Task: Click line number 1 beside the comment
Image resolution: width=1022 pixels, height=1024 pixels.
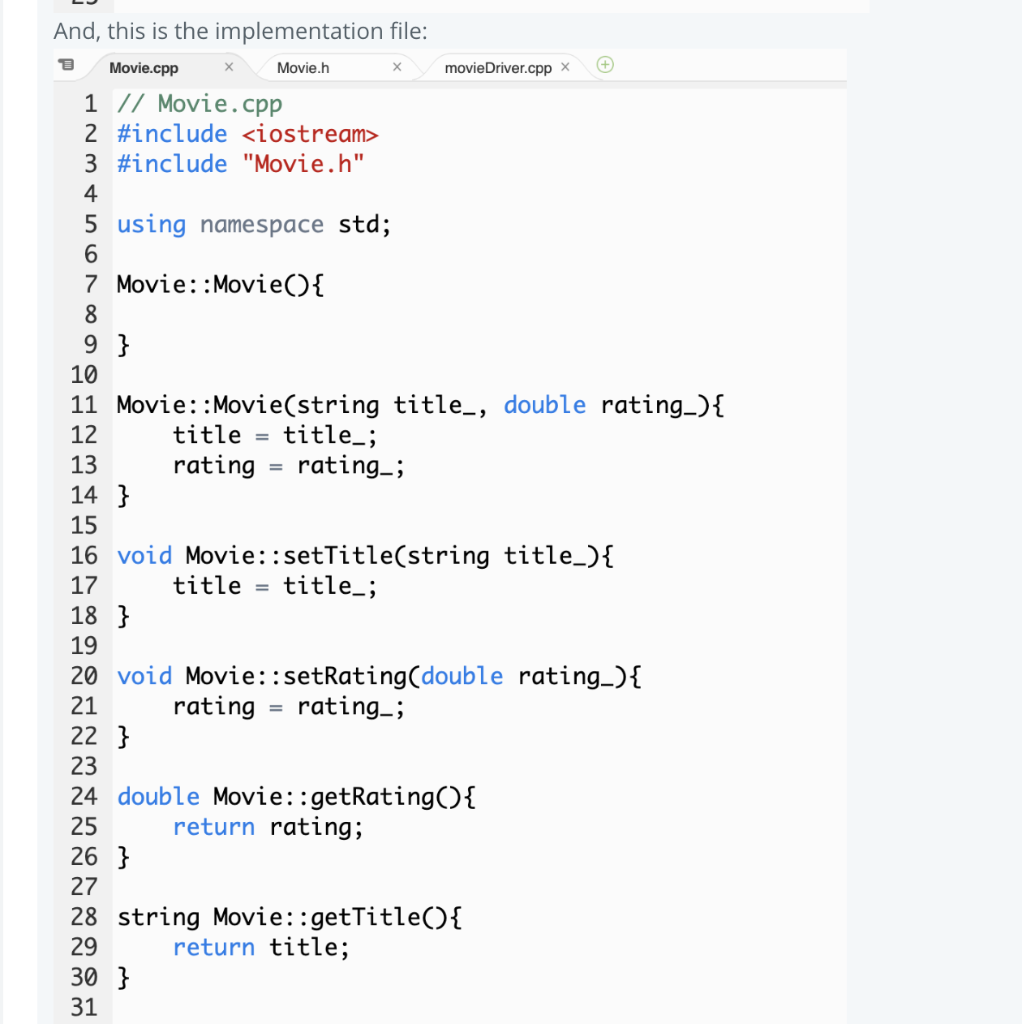Action: [x=90, y=103]
